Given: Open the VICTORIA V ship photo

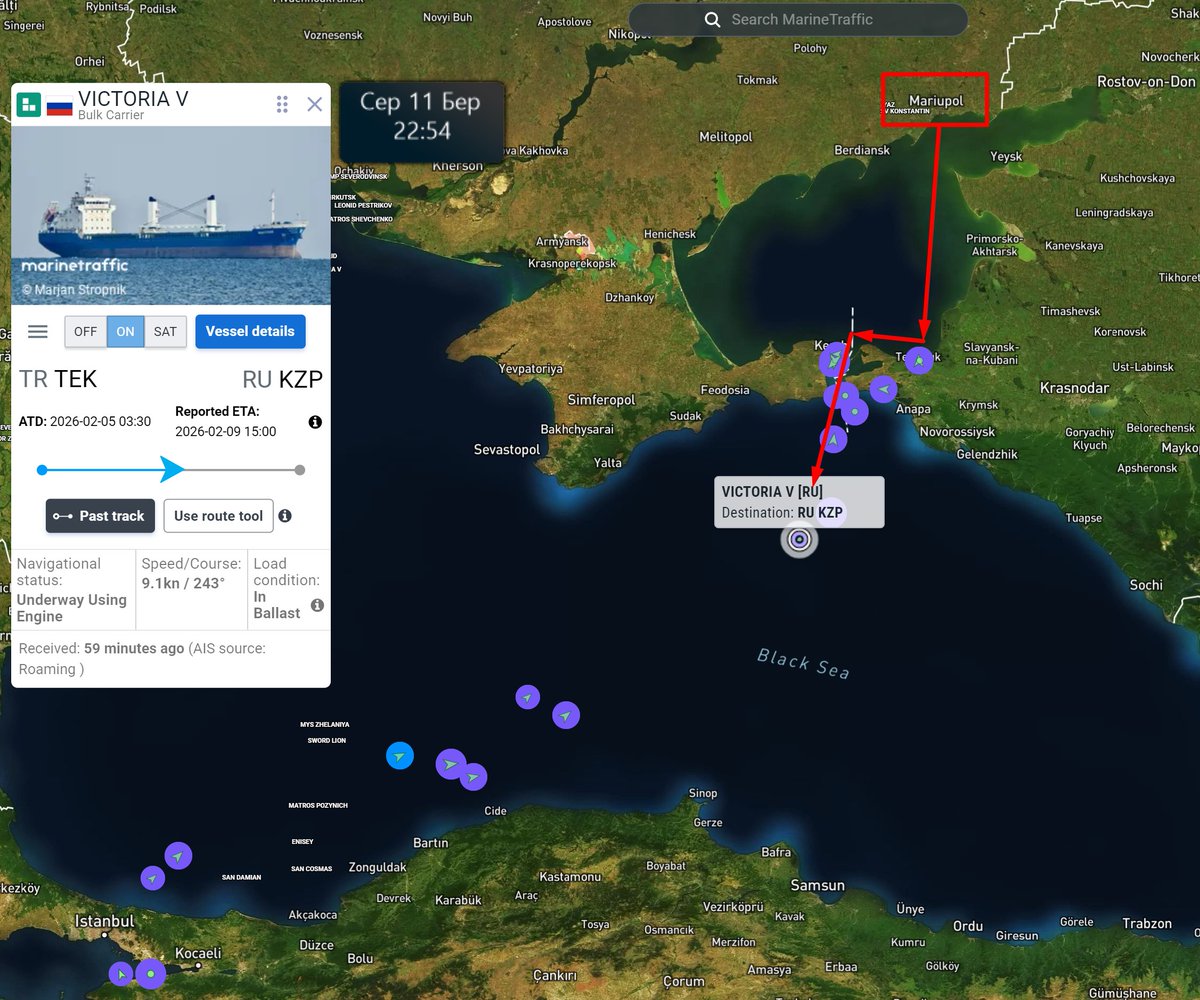Looking at the screenshot, I should [x=171, y=215].
